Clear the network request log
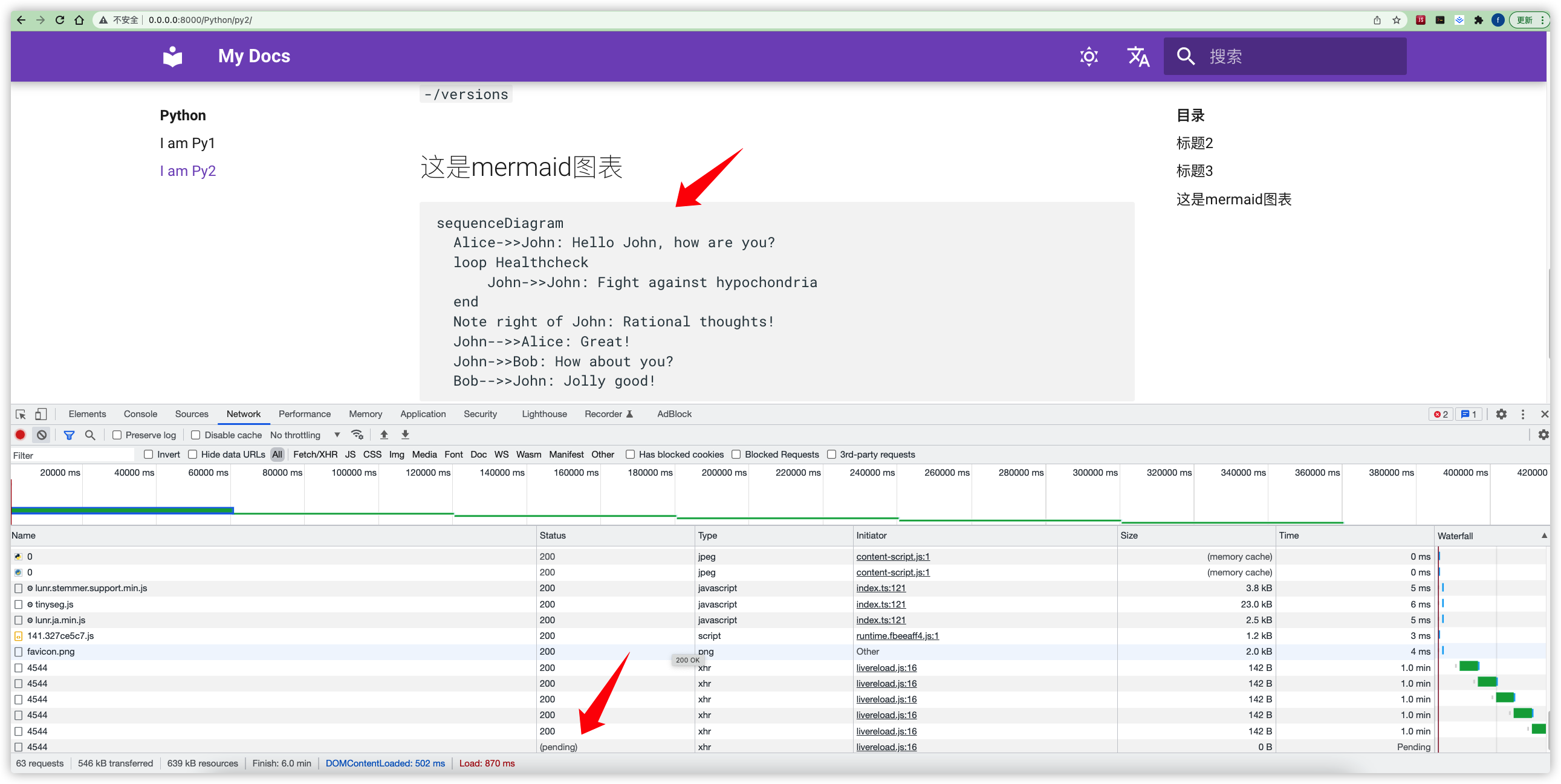The height and width of the screenshot is (784, 1561). pos(41,435)
